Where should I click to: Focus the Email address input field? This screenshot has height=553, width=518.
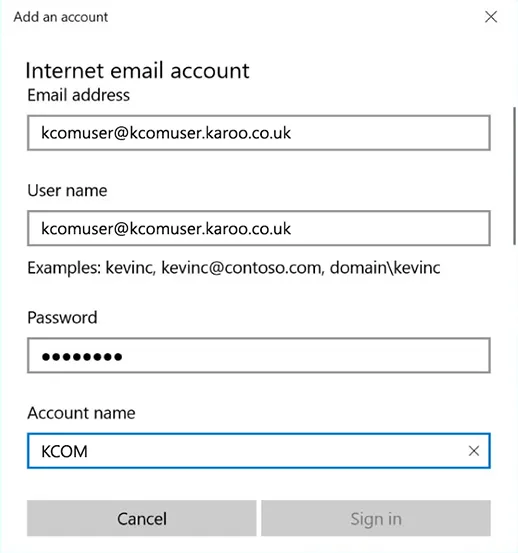[x=259, y=133]
